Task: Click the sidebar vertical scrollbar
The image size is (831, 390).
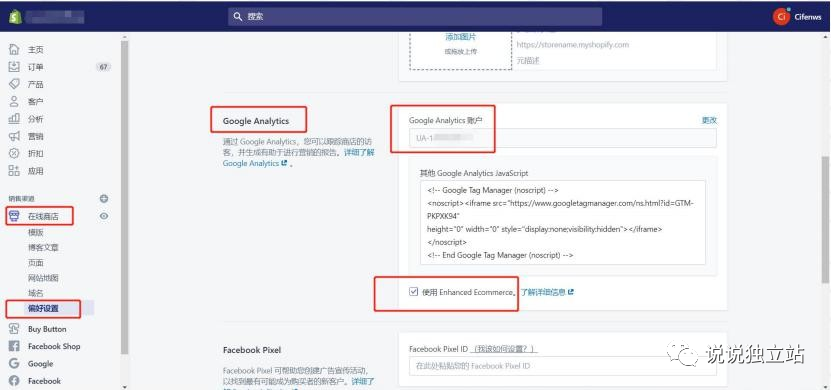Action: (125, 196)
